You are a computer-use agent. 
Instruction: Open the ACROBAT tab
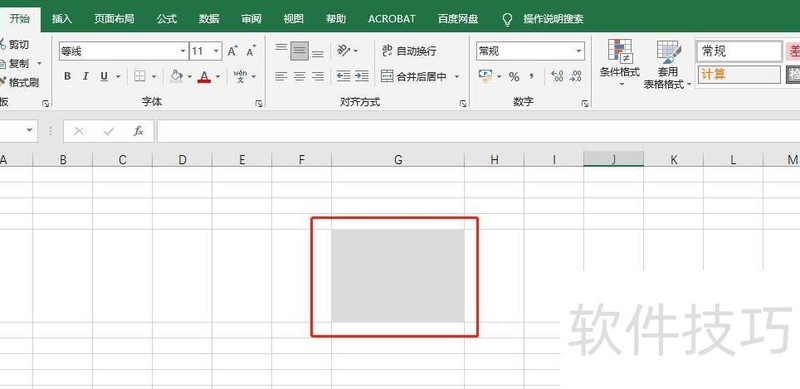pos(392,19)
